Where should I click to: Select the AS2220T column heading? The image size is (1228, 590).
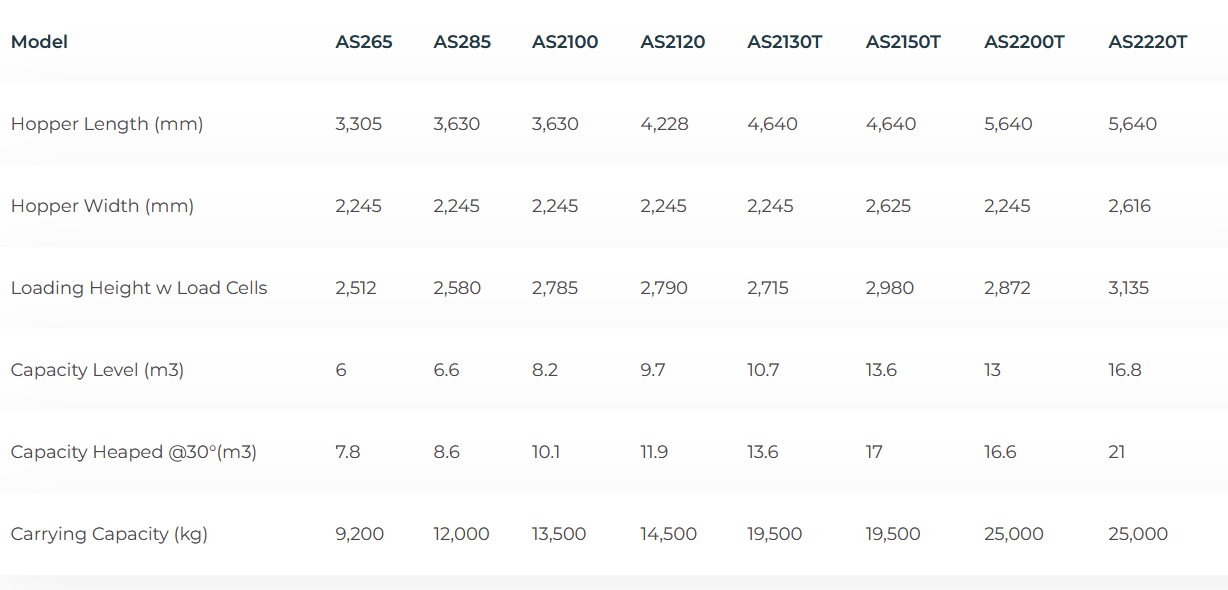tap(1148, 42)
